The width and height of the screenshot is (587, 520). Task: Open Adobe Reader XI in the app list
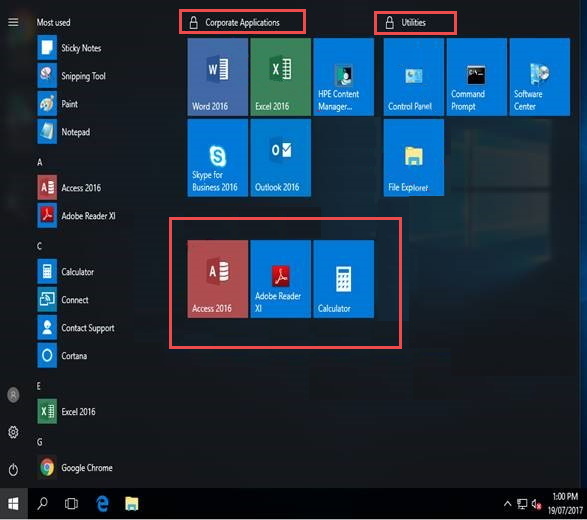tap(77, 216)
